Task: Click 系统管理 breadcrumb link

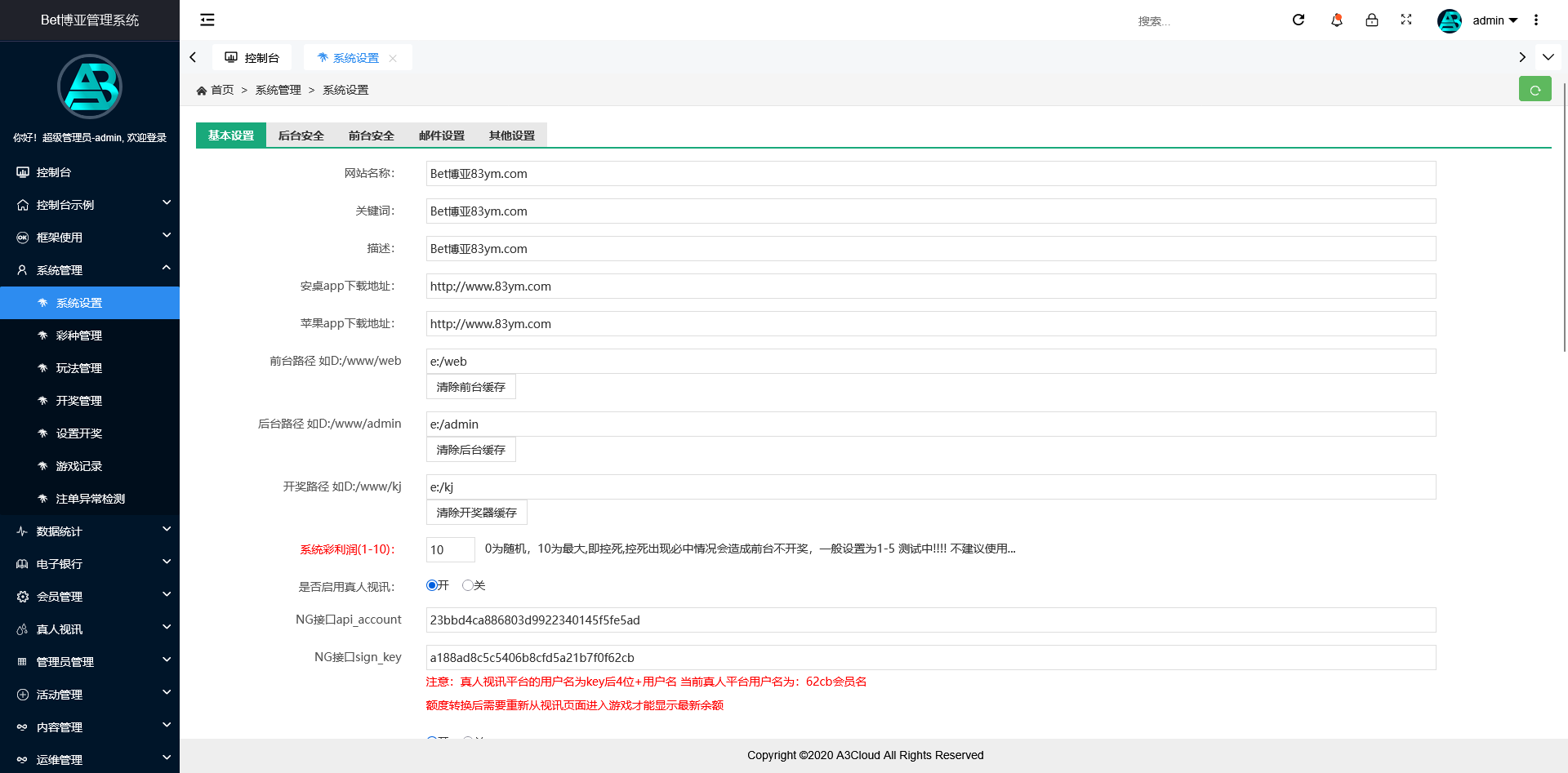Action: click(278, 90)
